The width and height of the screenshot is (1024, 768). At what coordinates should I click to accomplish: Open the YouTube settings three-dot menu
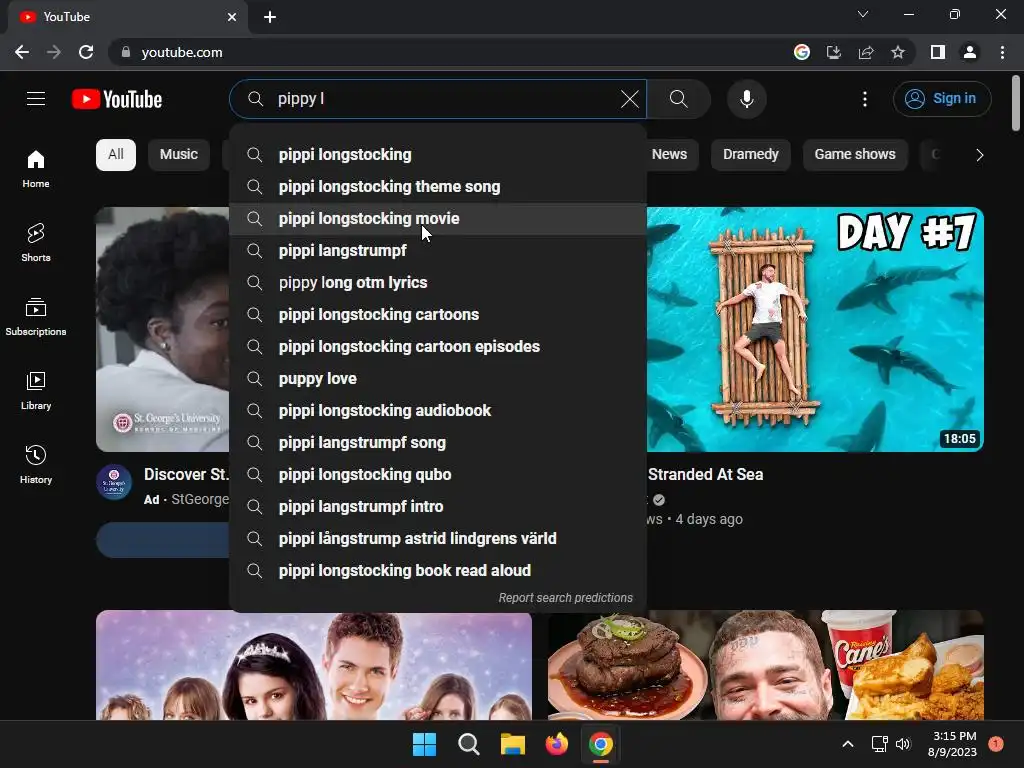coord(865,99)
